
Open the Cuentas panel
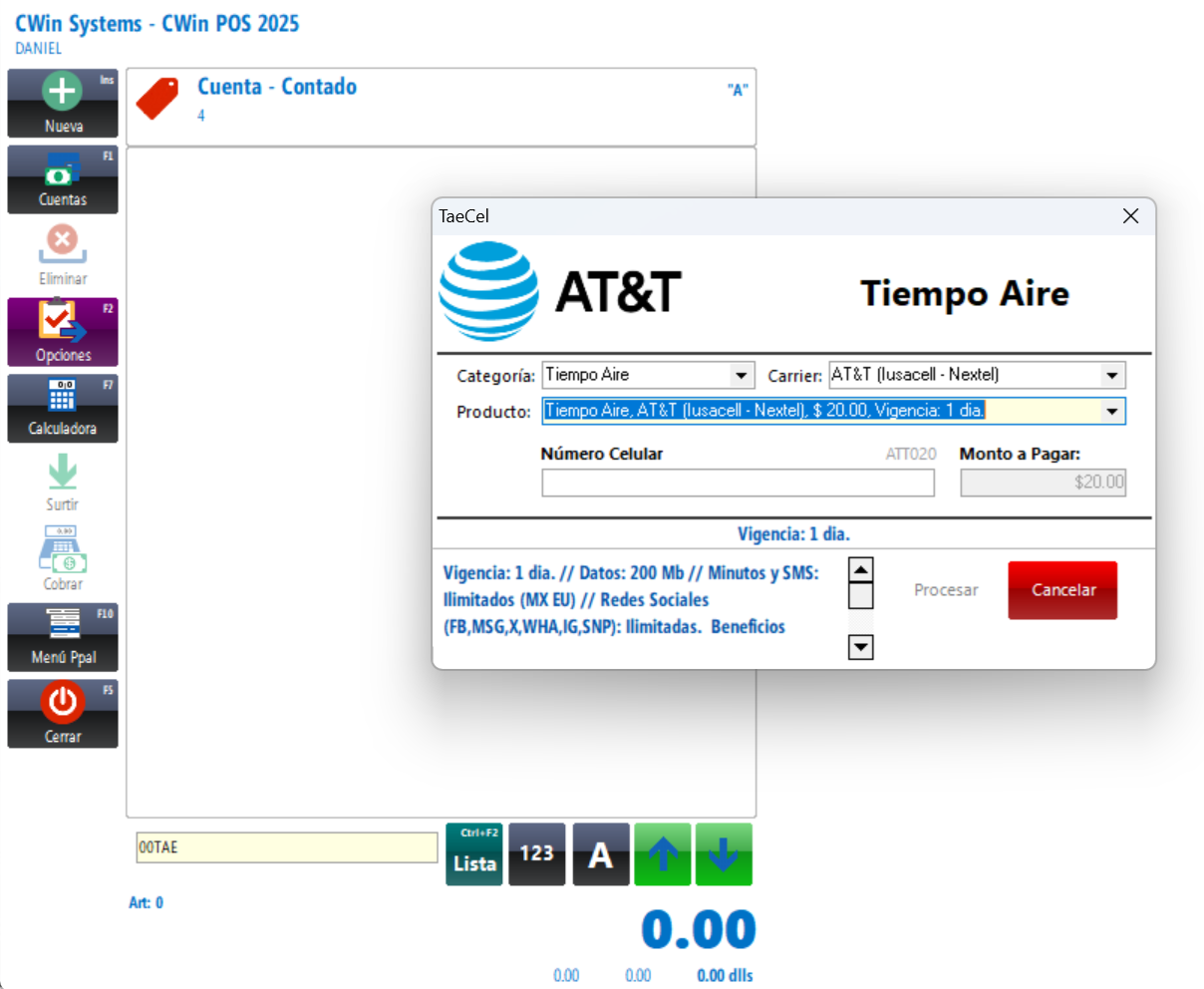pos(62,179)
